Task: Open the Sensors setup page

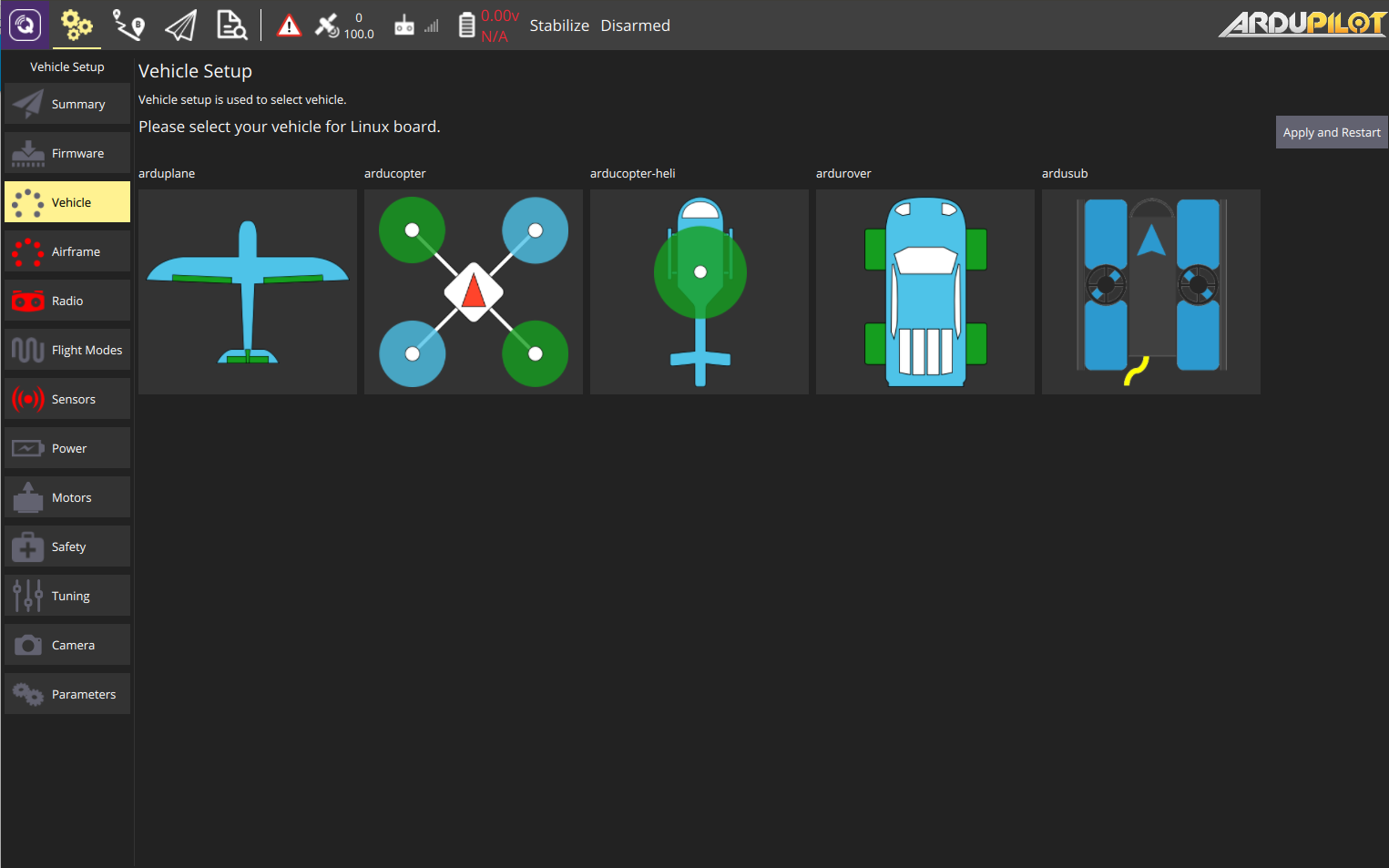Action: [67, 399]
